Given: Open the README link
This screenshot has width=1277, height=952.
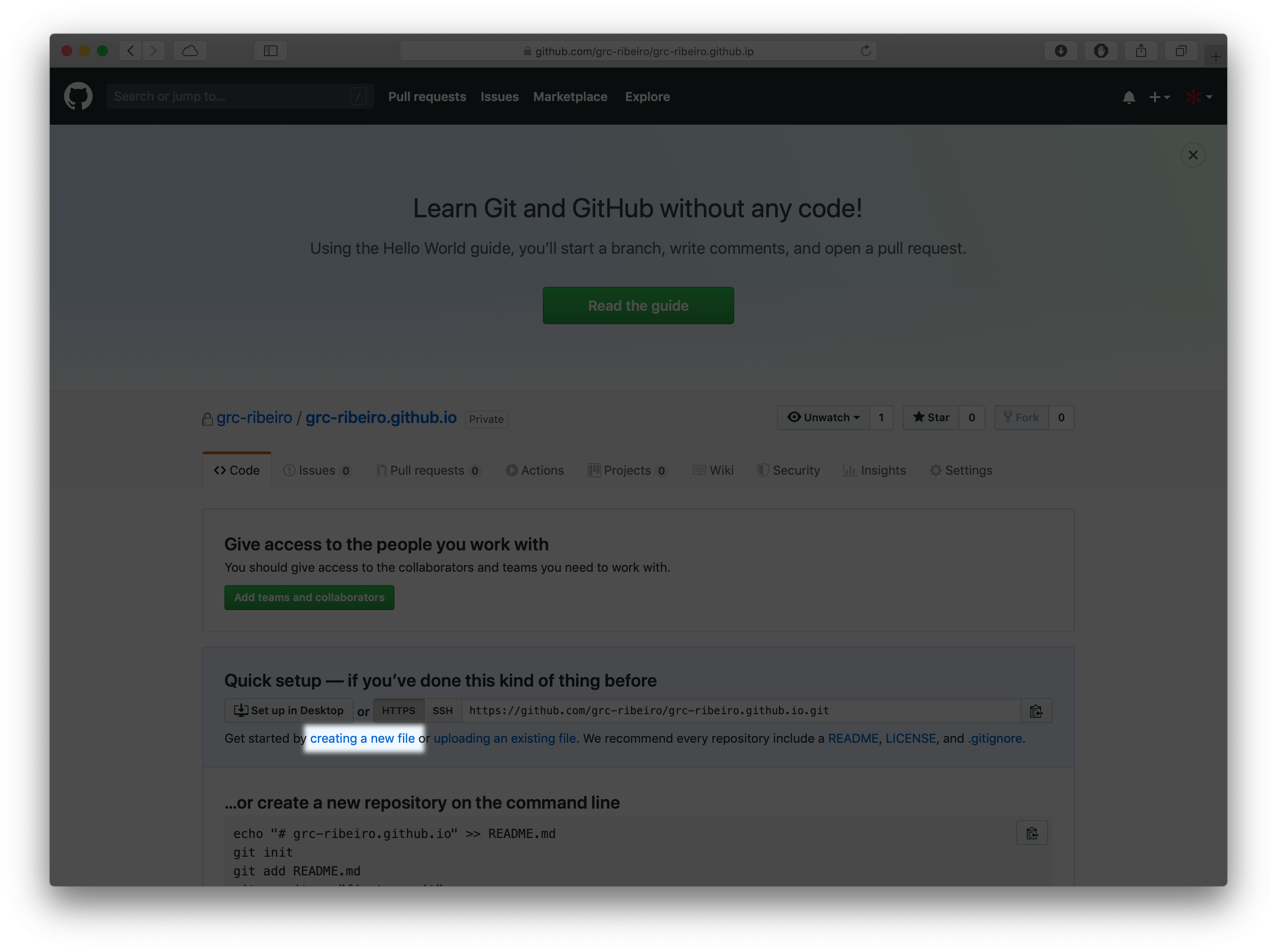Looking at the screenshot, I should tap(853, 738).
